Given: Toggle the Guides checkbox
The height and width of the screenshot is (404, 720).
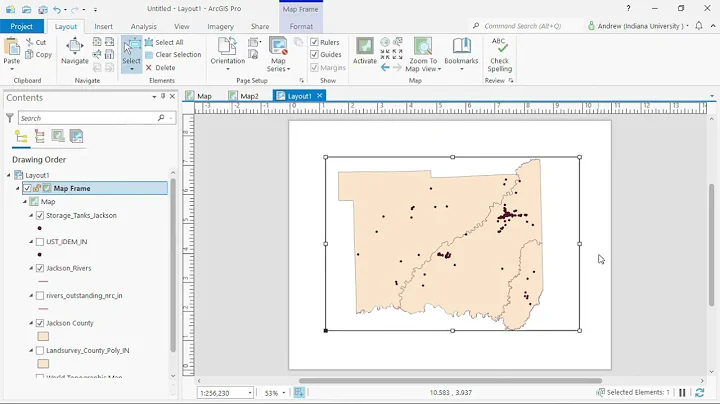Looking at the screenshot, I should click(x=315, y=55).
